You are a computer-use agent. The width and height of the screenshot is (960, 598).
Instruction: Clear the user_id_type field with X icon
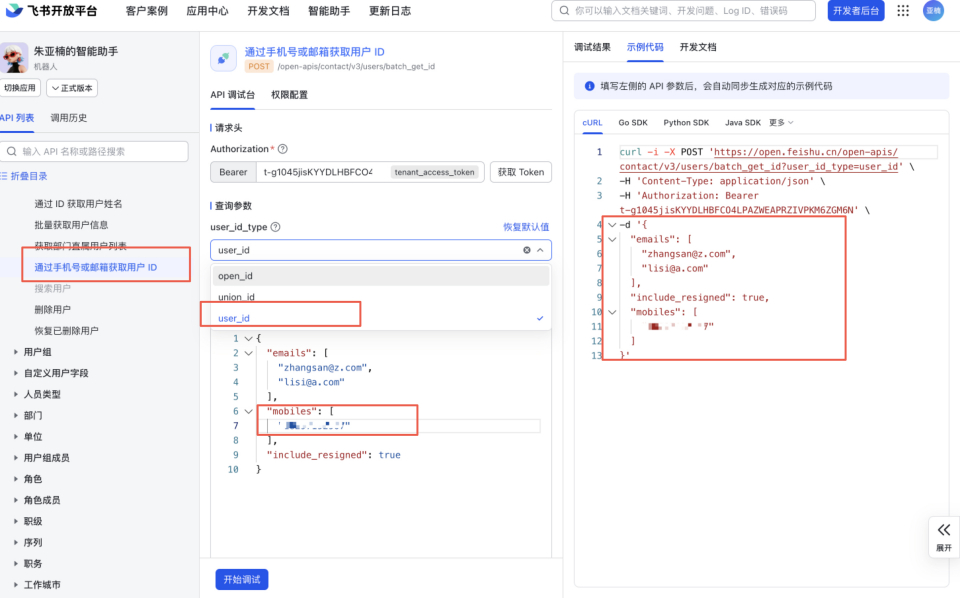tap(527, 250)
